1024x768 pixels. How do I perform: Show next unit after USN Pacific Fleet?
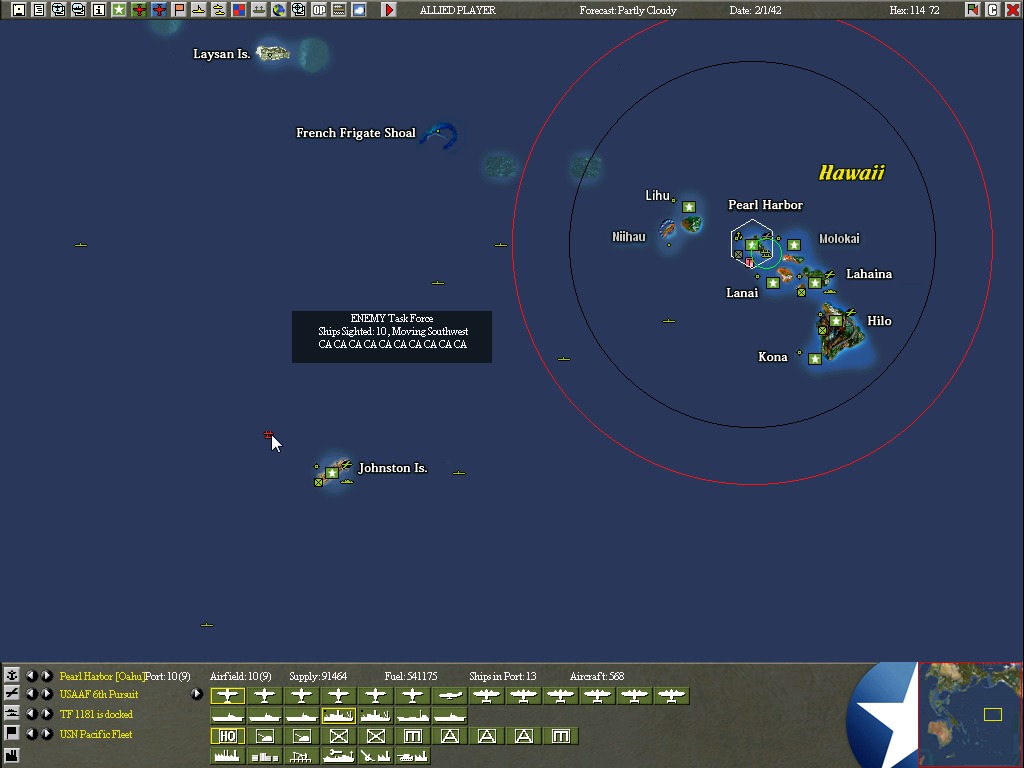pos(47,734)
